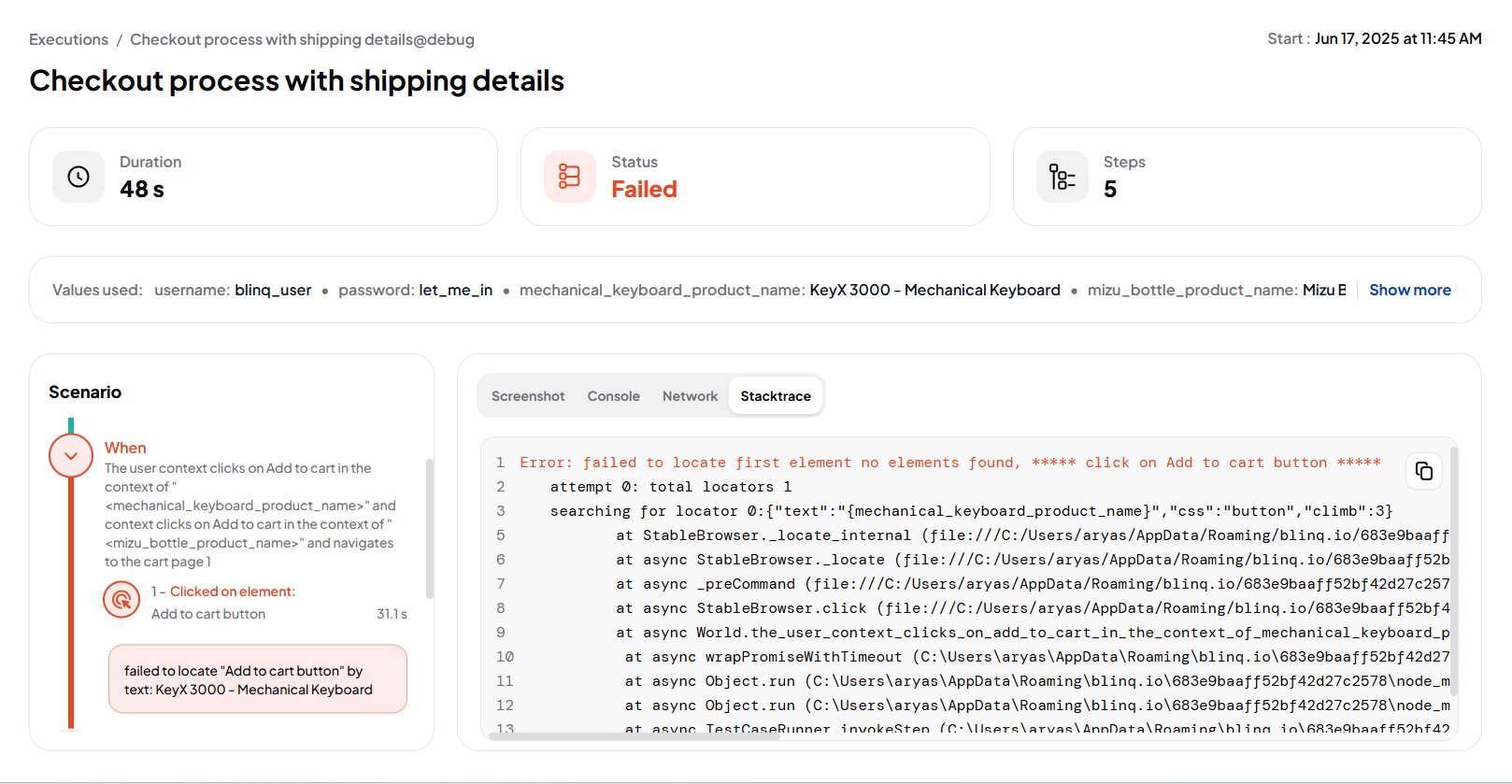Click the red Failed status icon
1512x784 pixels.
[x=569, y=177]
